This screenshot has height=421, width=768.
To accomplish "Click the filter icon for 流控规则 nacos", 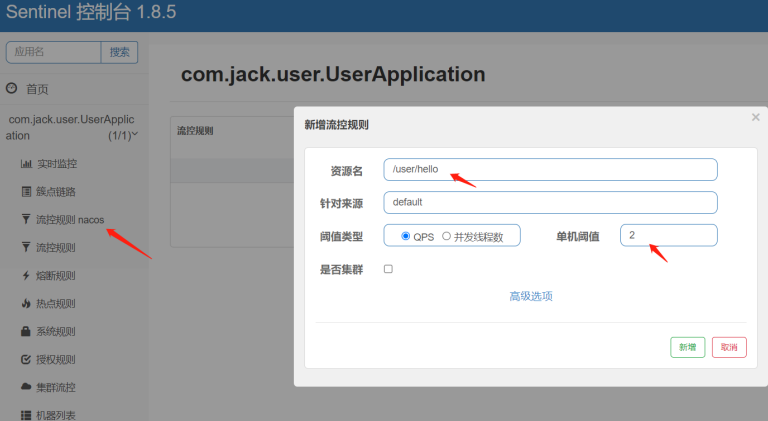I will tap(26, 219).
